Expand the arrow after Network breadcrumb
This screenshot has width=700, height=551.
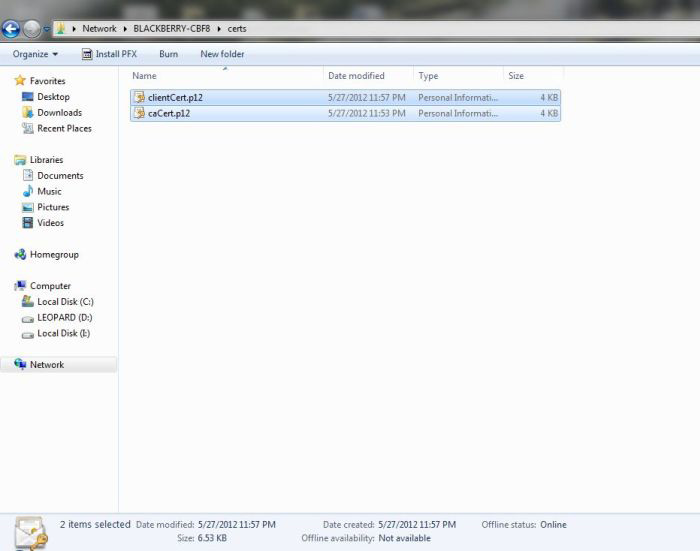(125, 29)
